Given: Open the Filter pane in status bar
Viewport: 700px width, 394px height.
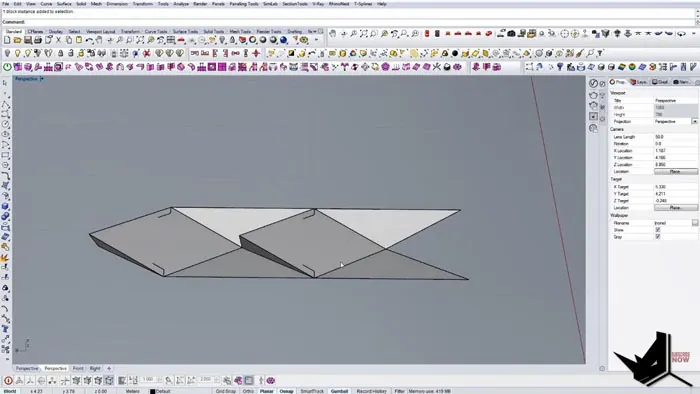Looking at the screenshot, I should tap(399, 391).
